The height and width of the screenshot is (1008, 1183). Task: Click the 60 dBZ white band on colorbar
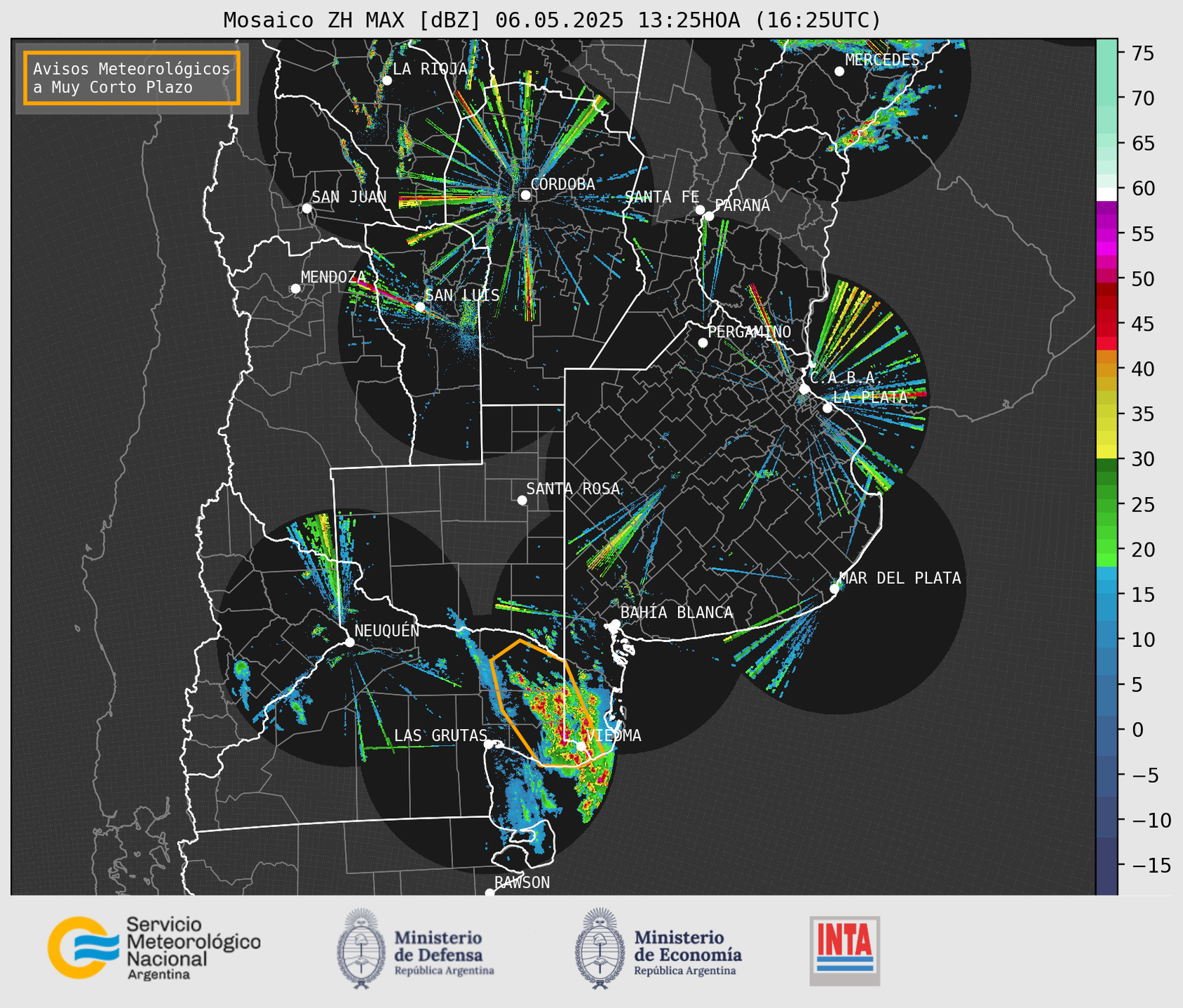pos(1106,193)
